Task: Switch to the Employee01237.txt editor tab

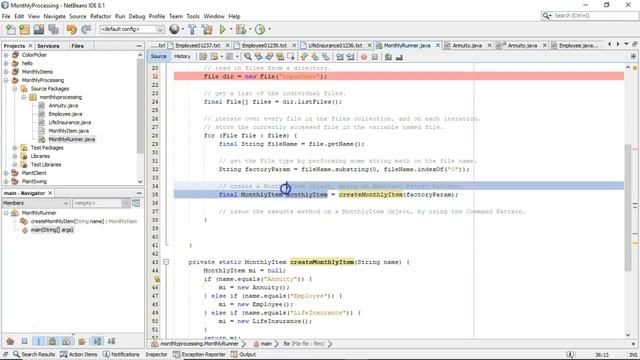Action: 198,45
